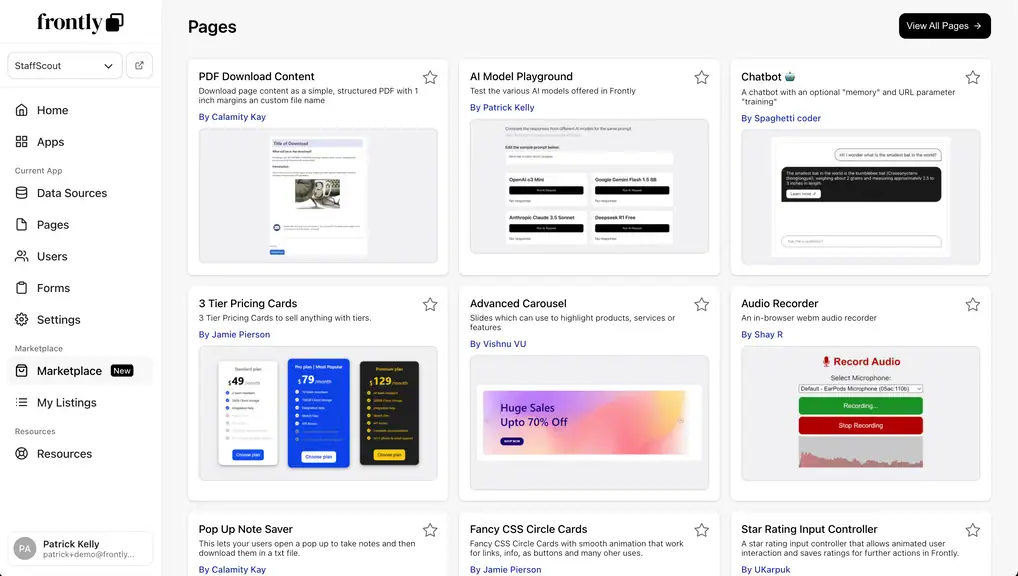
Task: Click the Settings gear icon
Action: pyautogui.click(x=22, y=320)
